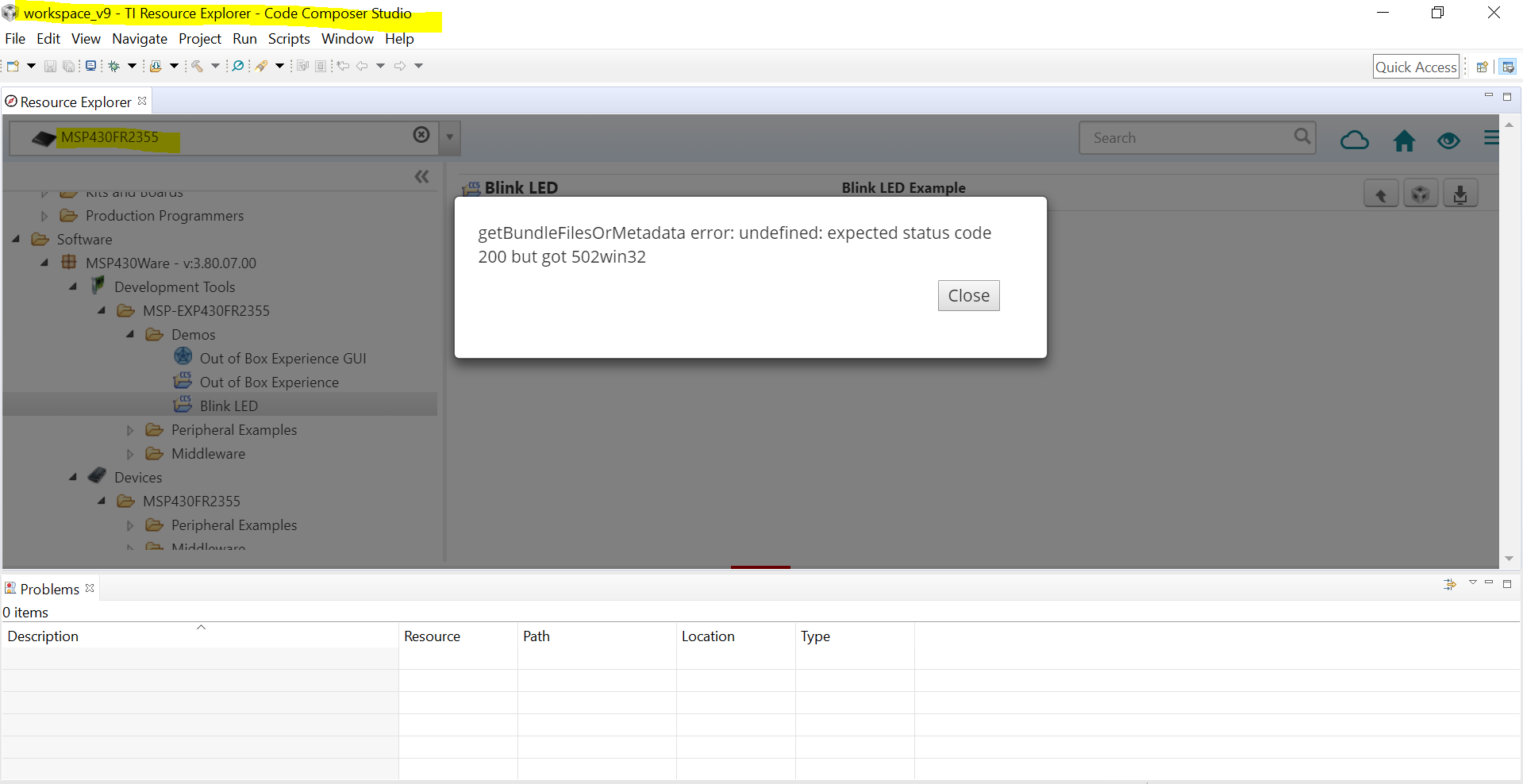Image resolution: width=1523 pixels, height=784 pixels.
Task: Click the Quick Access field
Action: coord(1416,67)
